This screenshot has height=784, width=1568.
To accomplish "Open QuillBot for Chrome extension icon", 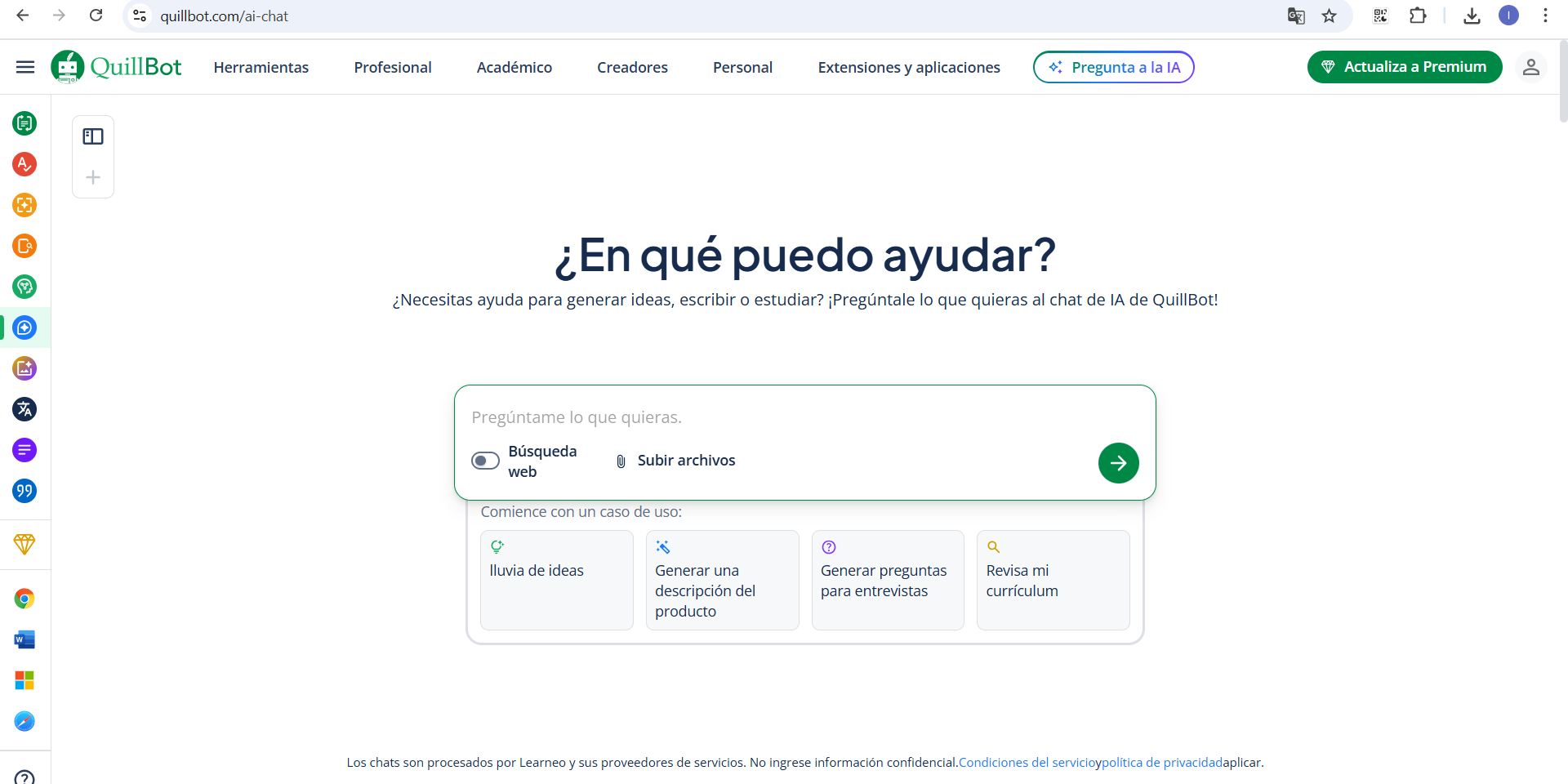I will 24,599.
